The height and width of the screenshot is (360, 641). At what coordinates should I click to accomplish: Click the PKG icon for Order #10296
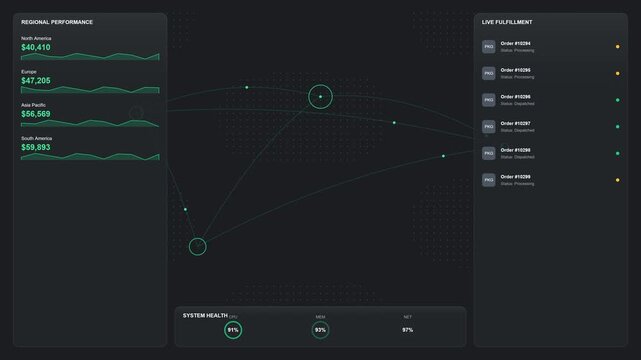coord(489,100)
